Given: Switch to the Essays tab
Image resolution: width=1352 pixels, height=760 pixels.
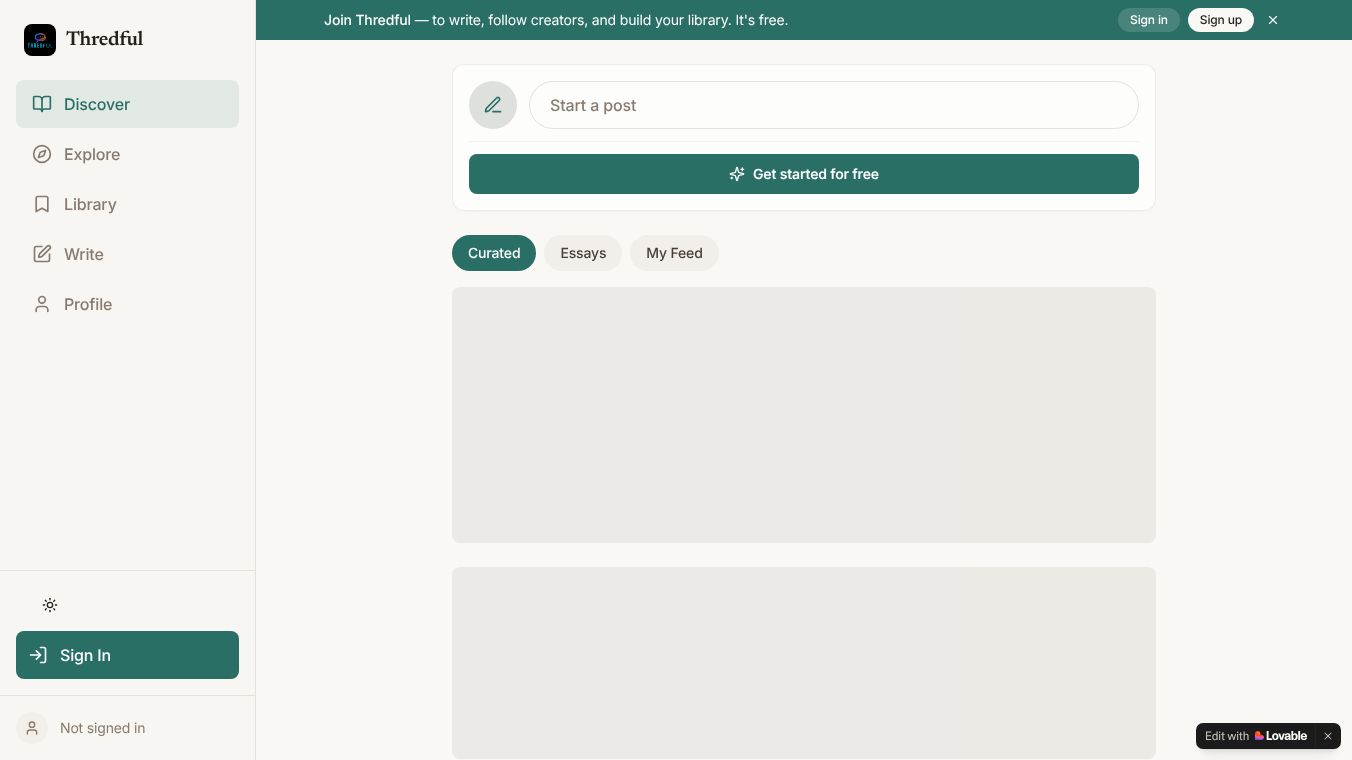Looking at the screenshot, I should (583, 253).
